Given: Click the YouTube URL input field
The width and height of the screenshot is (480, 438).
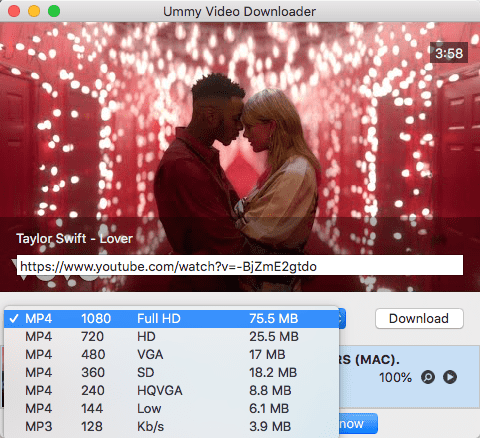Looking at the screenshot, I should (x=240, y=266).
